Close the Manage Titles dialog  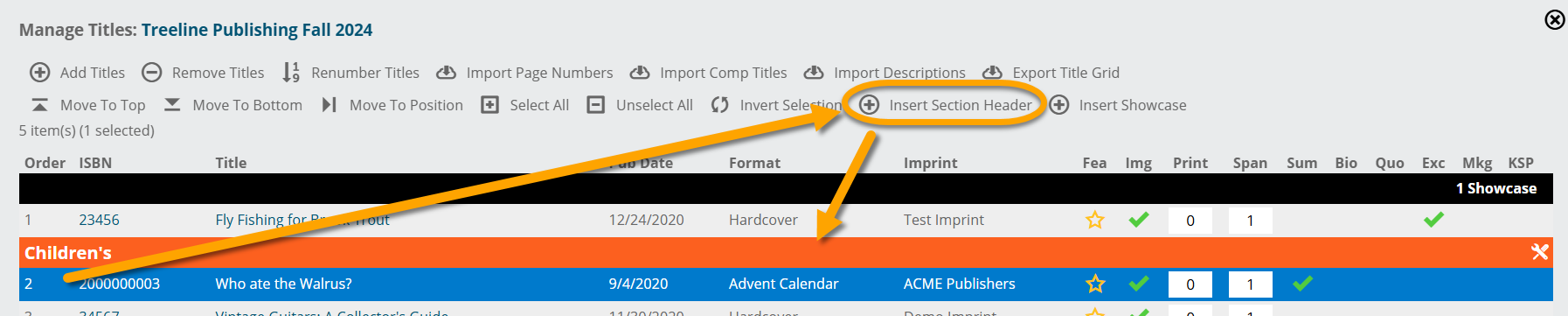(x=1554, y=19)
